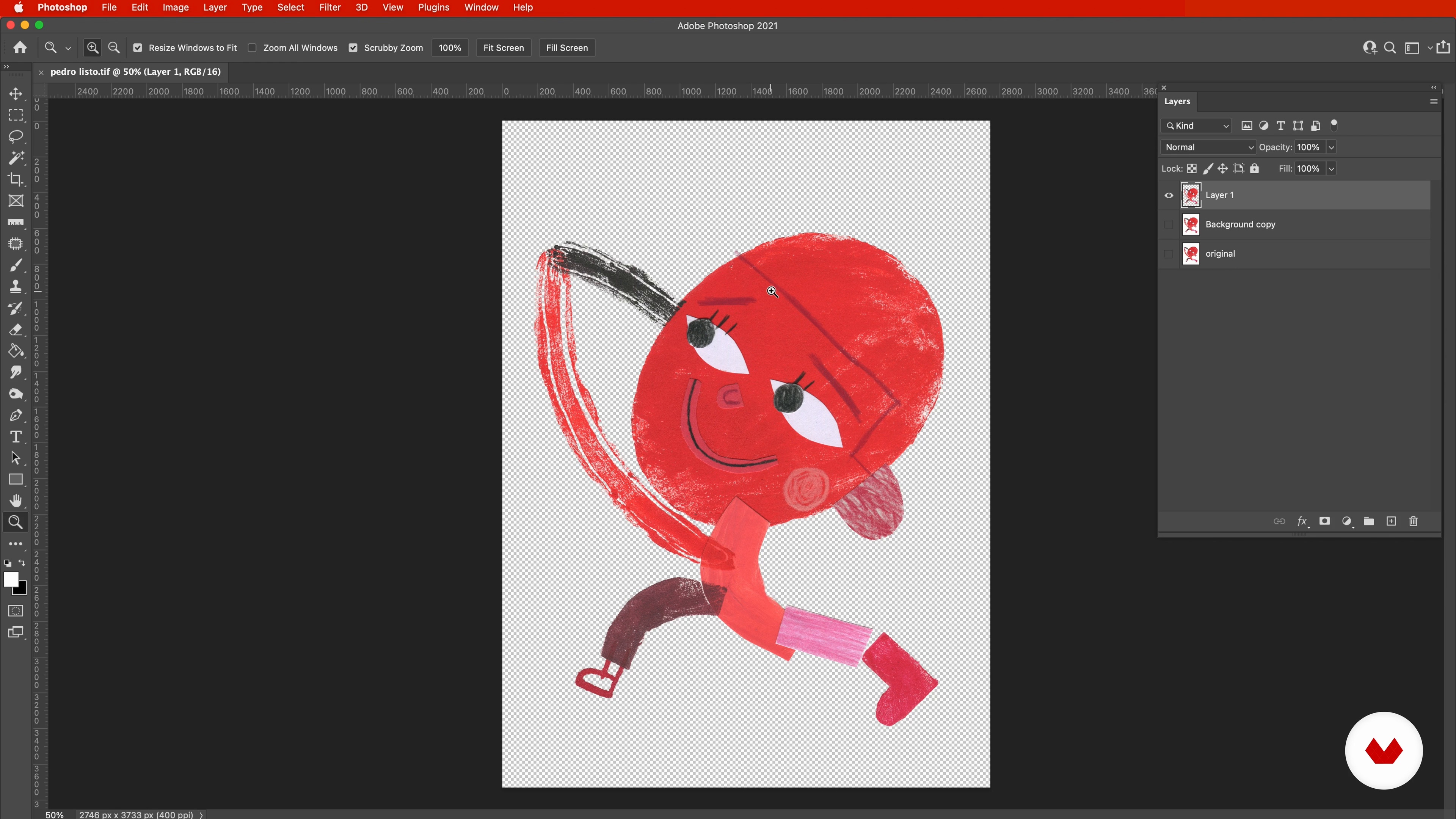
Task: Open the Filter menu
Action: tap(329, 7)
